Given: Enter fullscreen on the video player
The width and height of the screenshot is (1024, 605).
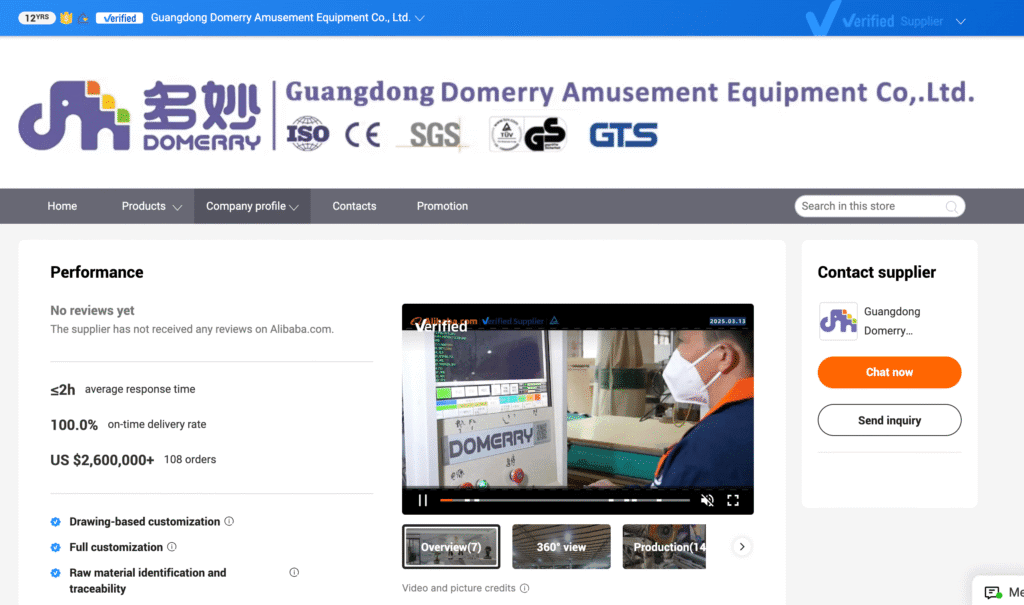Looking at the screenshot, I should click(734, 499).
